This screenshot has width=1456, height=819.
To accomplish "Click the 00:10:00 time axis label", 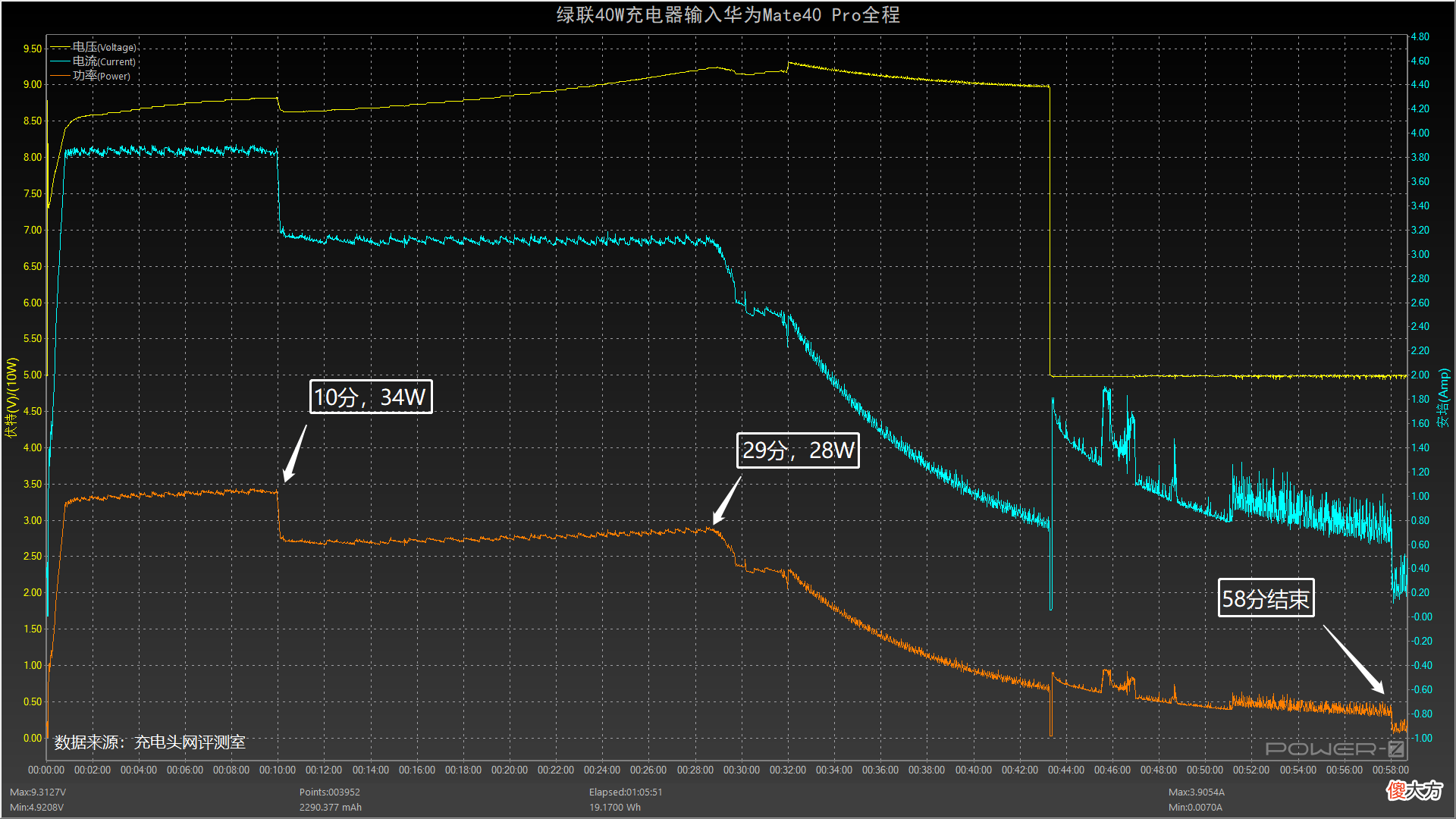I will coord(278,770).
